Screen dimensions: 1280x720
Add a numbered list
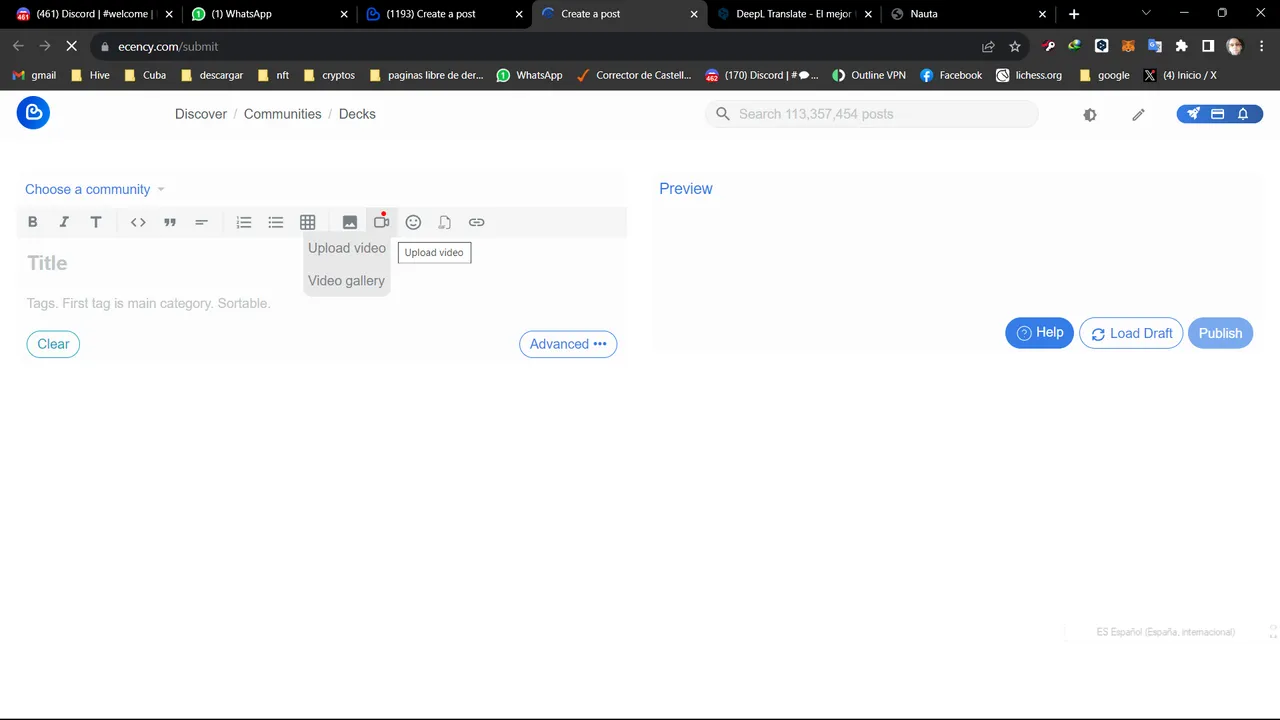[x=244, y=222]
